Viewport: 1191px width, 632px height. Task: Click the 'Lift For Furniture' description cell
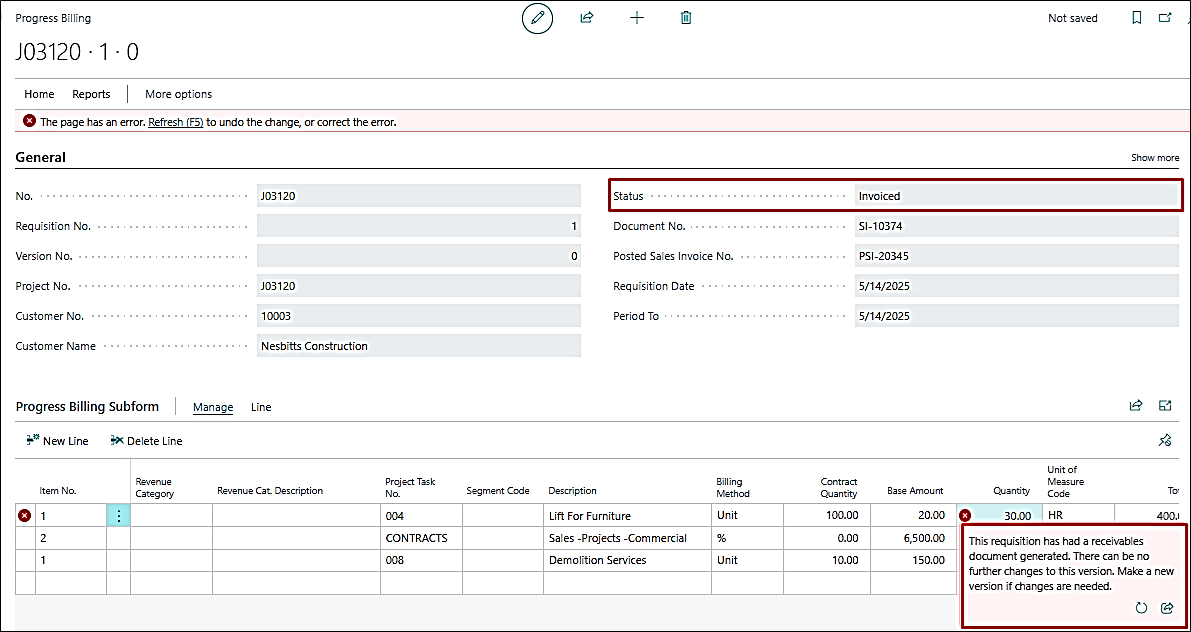point(627,516)
